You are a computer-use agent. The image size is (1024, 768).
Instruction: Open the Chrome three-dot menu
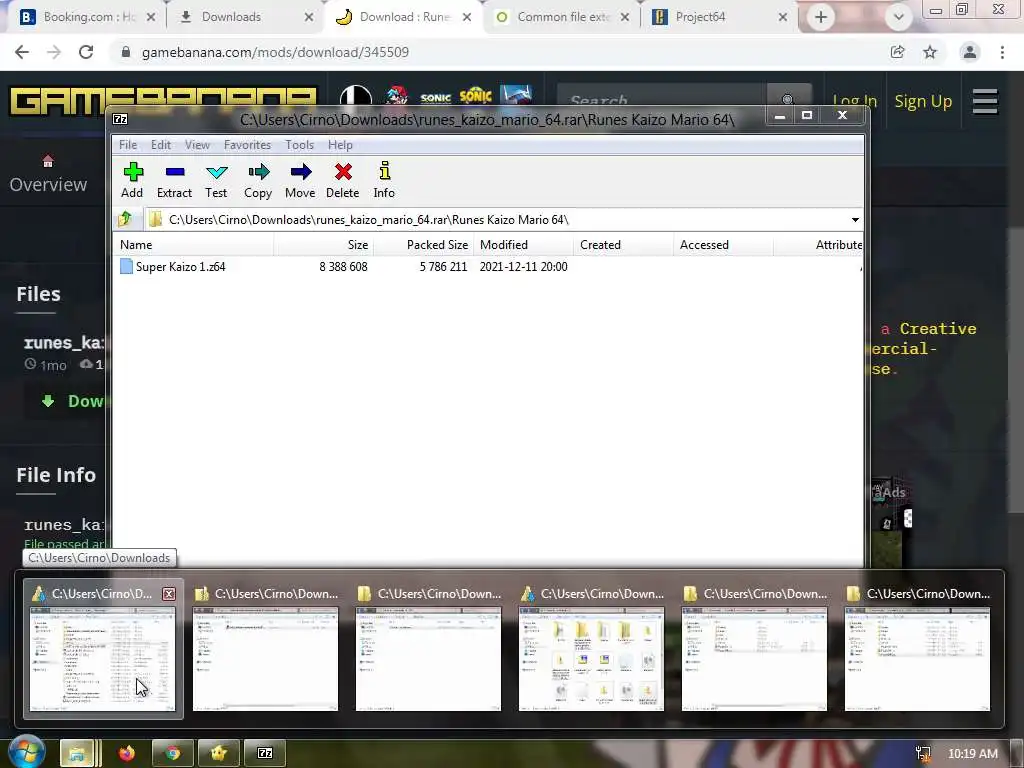1002,52
